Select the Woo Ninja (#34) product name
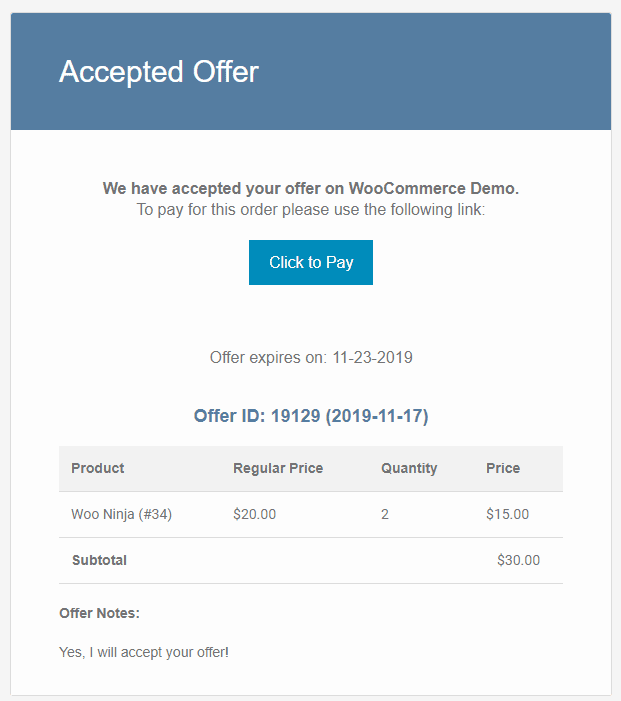 click(x=122, y=514)
